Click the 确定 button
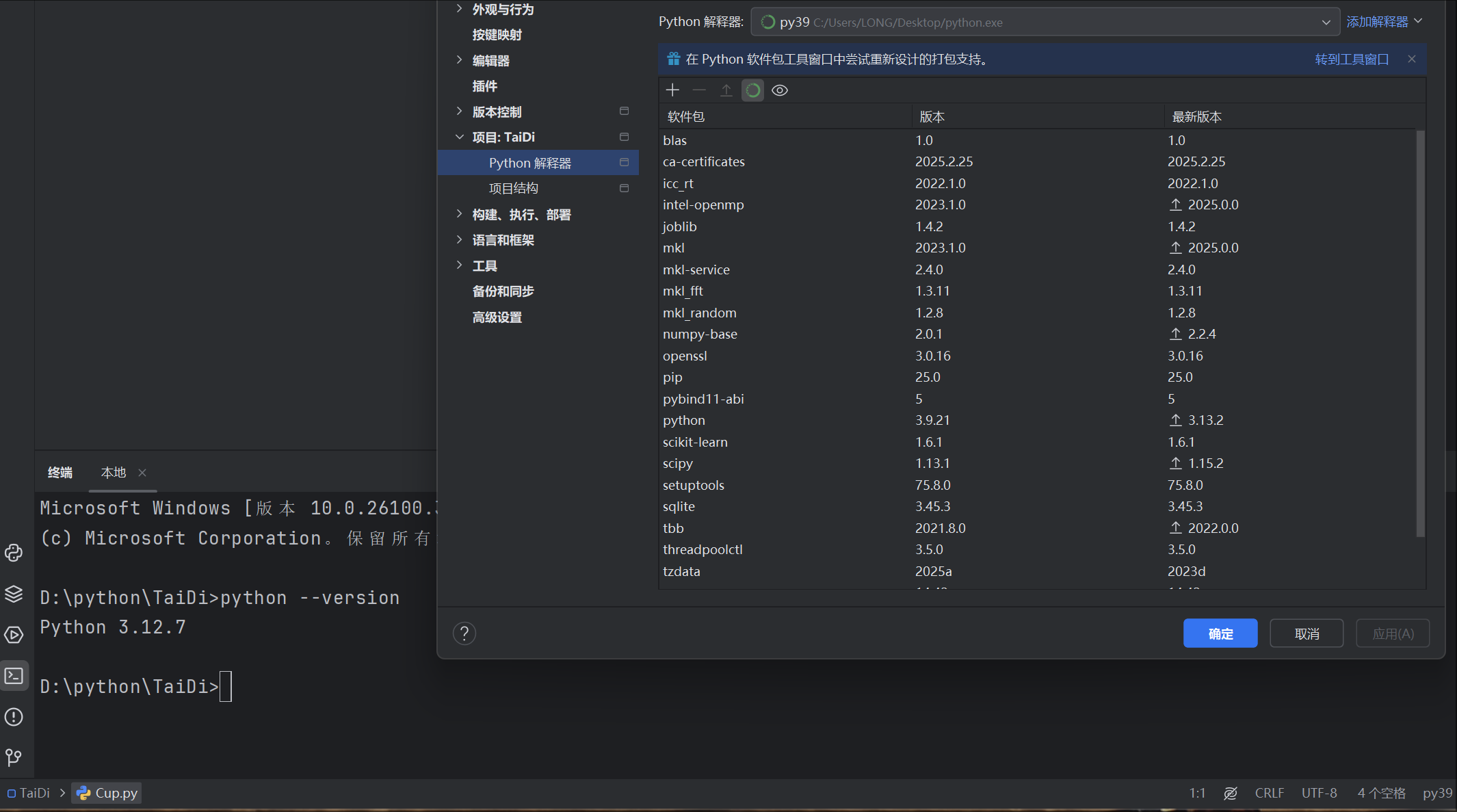The height and width of the screenshot is (812, 1457). click(1220, 633)
